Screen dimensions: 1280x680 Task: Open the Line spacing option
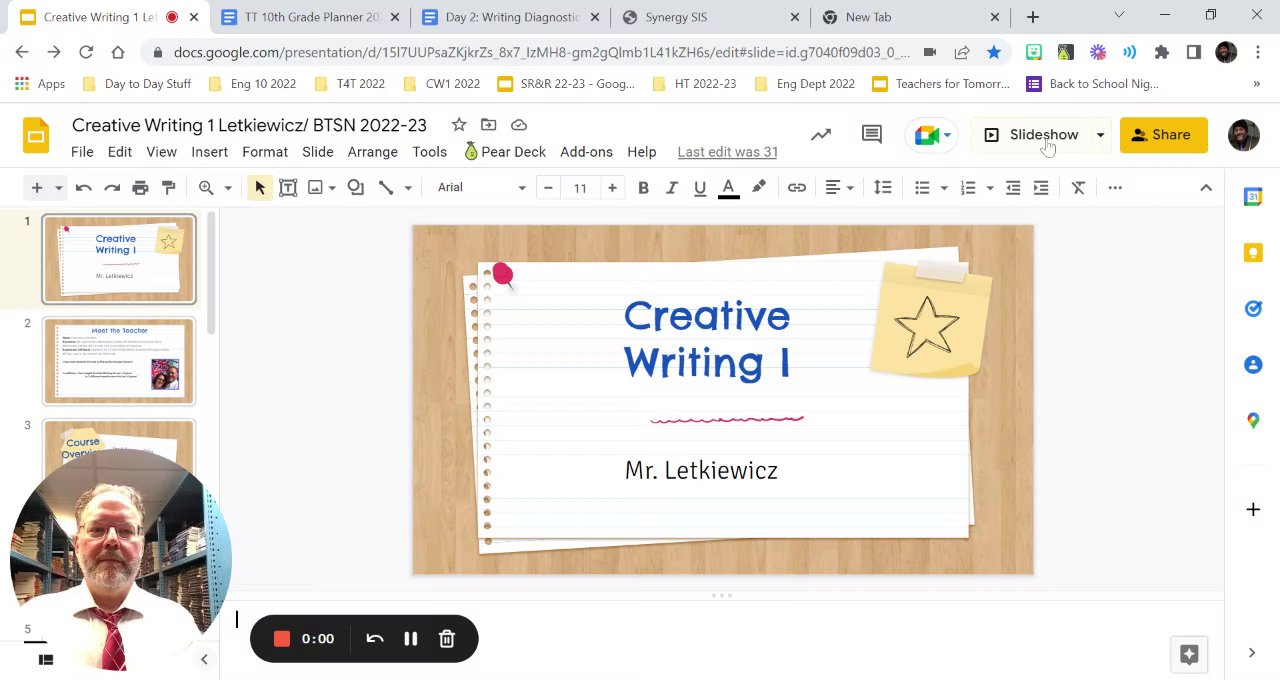pyautogui.click(x=883, y=188)
